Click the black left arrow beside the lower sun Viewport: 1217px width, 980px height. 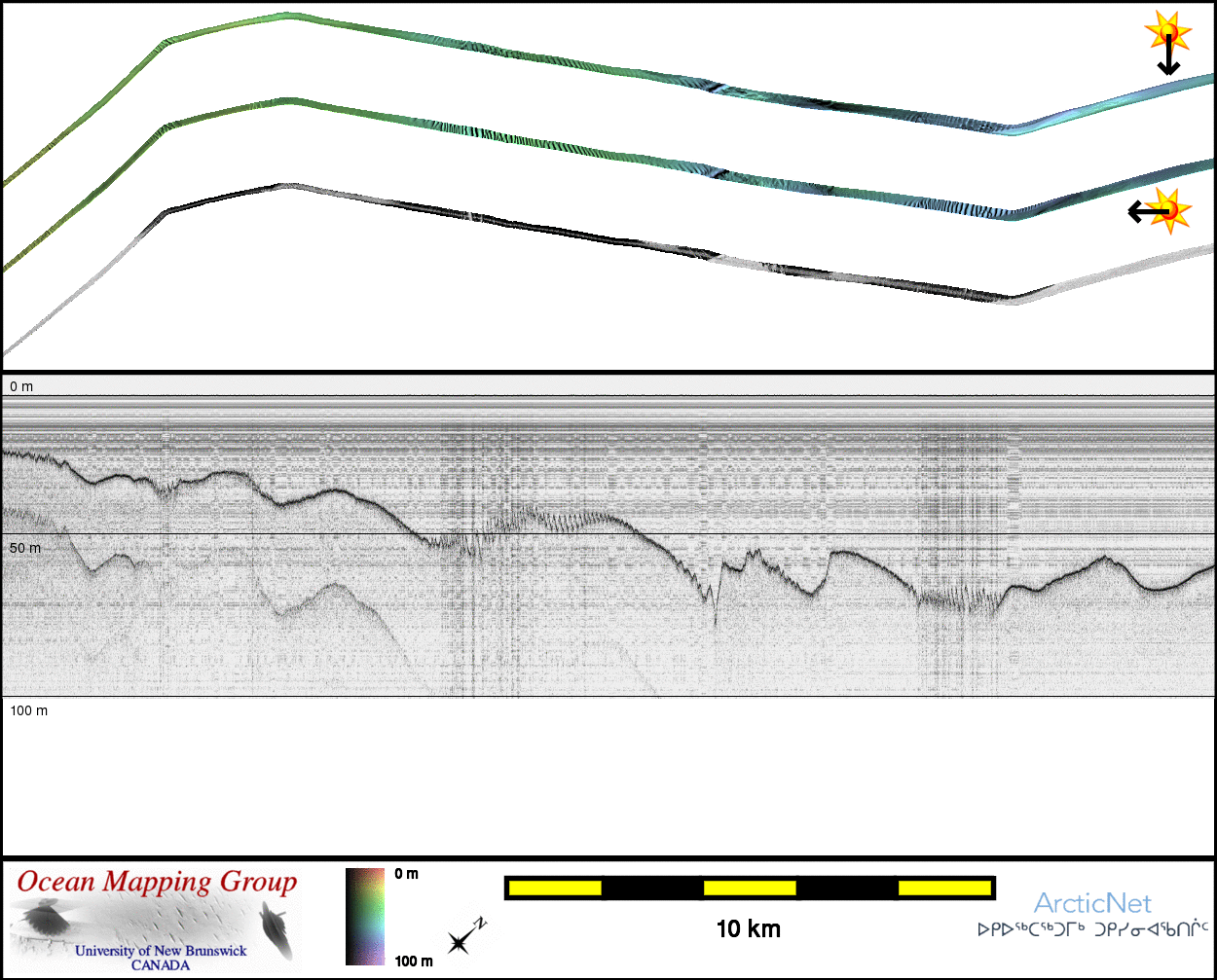(1143, 211)
